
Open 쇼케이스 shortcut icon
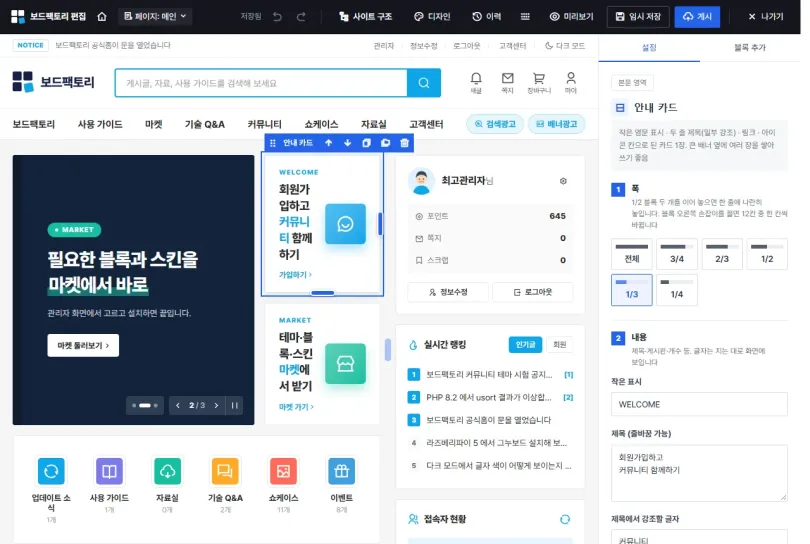[283, 471]
